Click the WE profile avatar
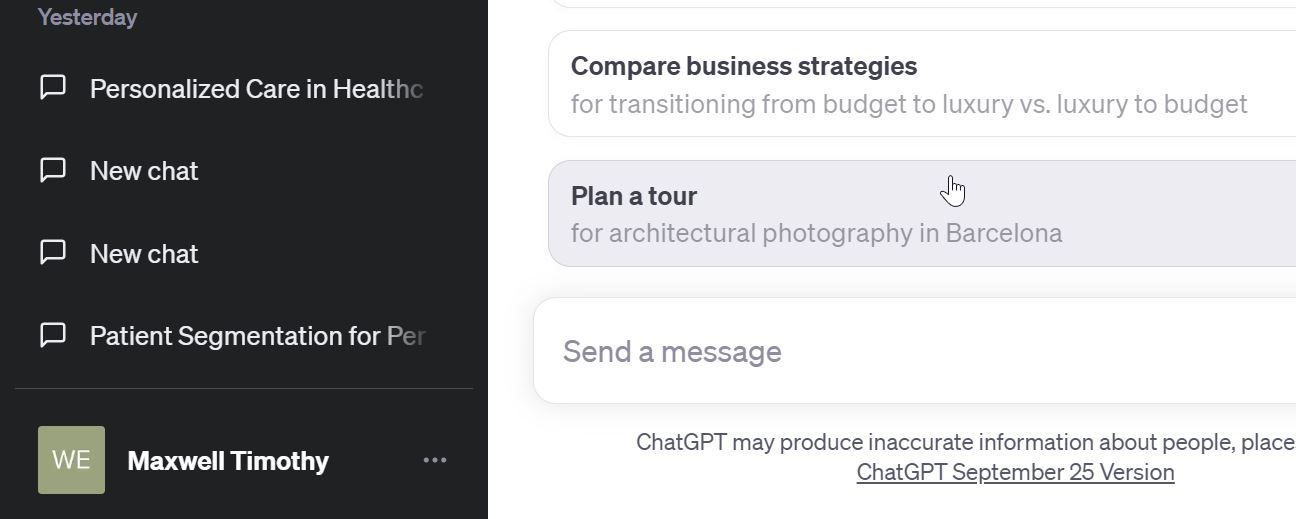 [71, 460]
